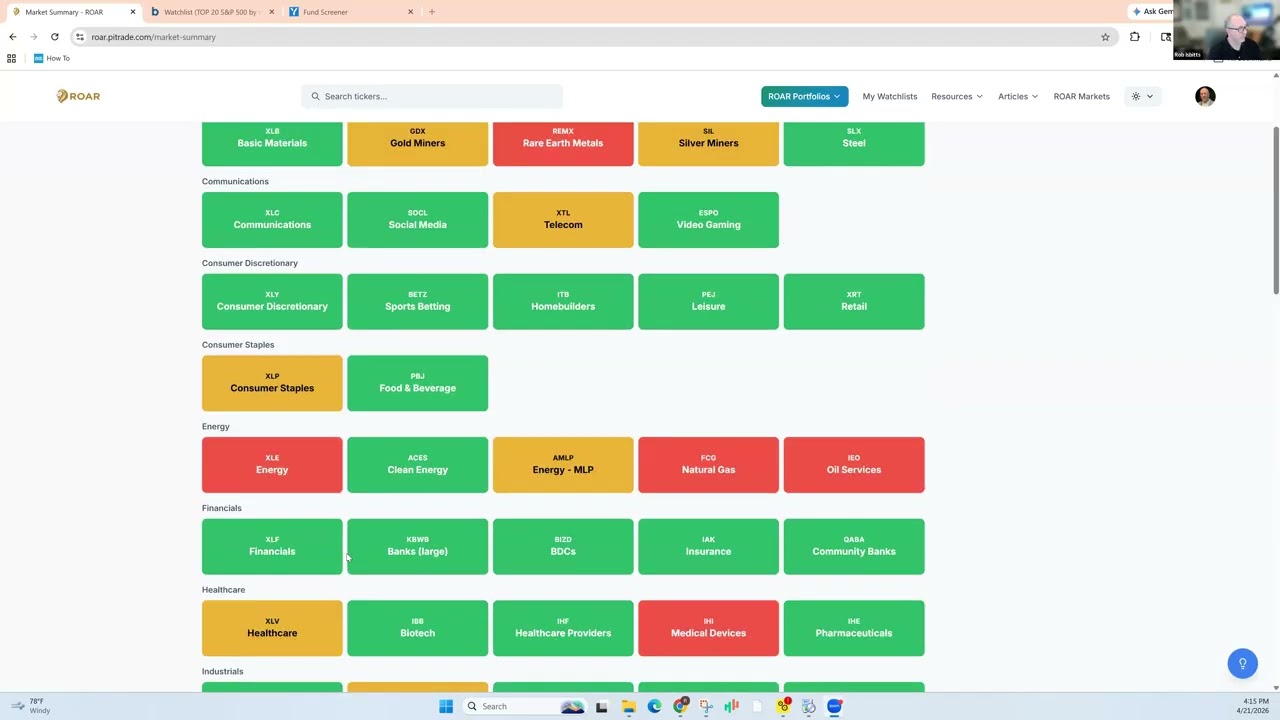Click the Windows taskbar Search box

tap(527, 706)
